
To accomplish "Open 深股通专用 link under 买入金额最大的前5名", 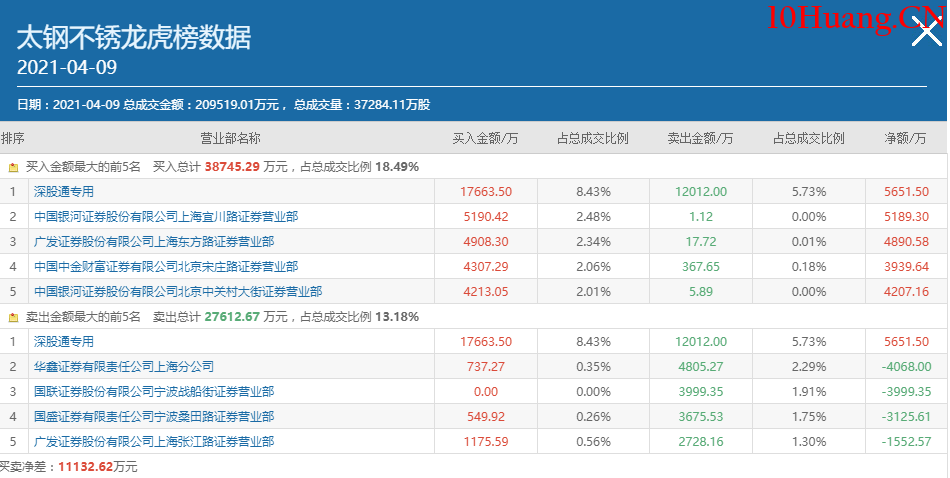I will 64,191.
